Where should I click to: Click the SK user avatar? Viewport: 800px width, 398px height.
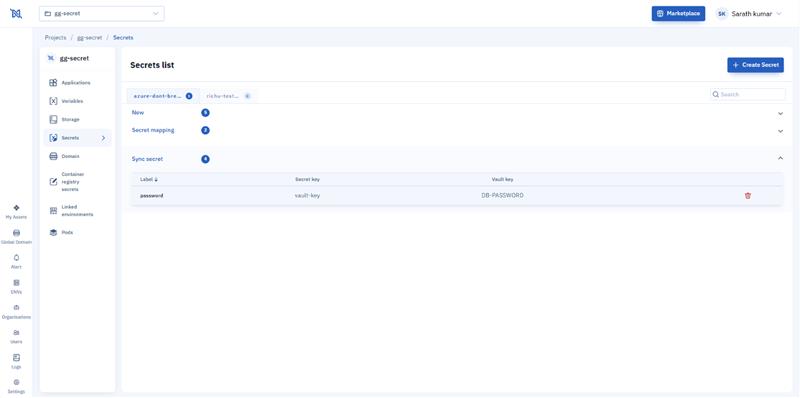[721, 14]
